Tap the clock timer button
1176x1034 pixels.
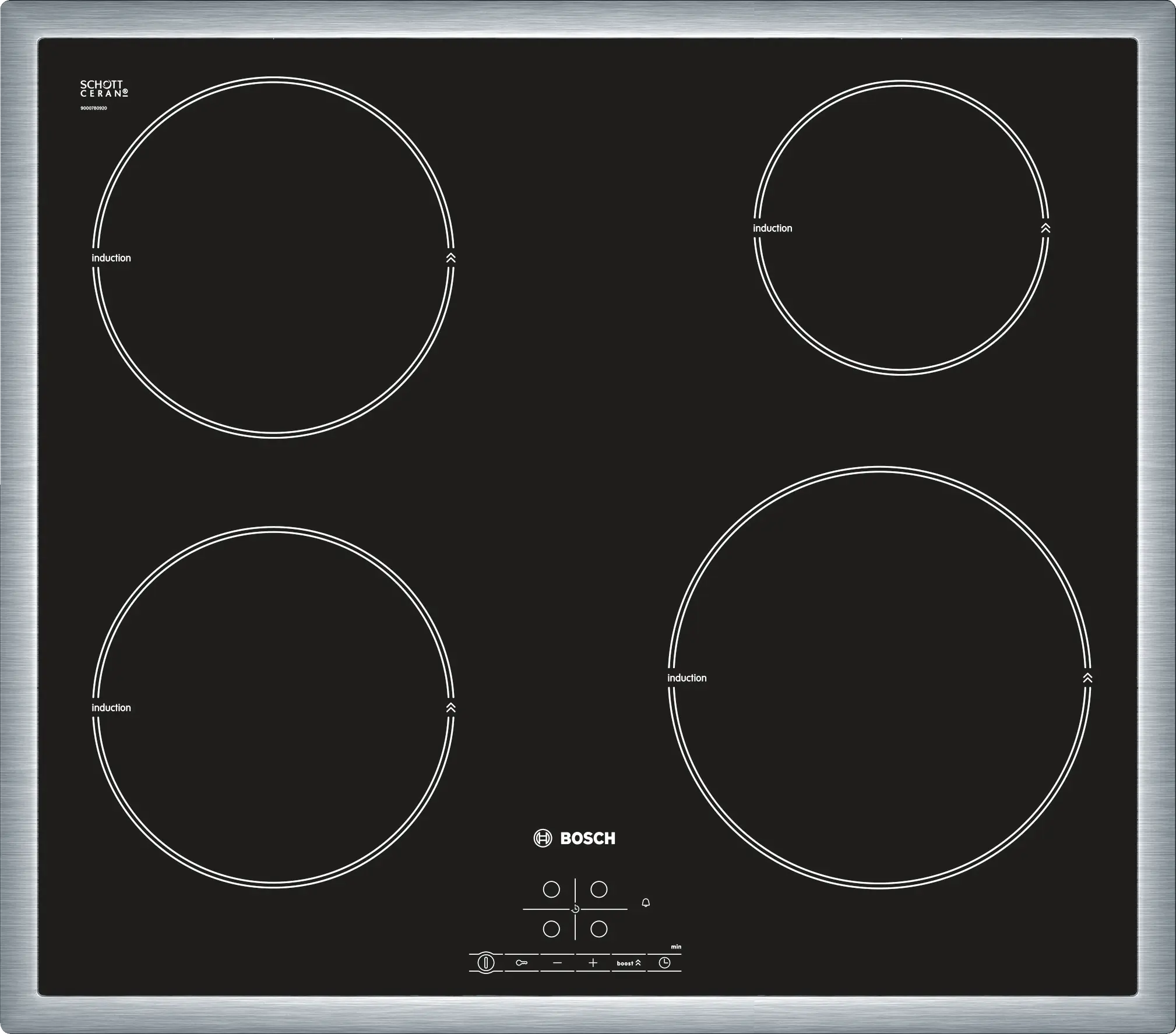pos(664,963)
